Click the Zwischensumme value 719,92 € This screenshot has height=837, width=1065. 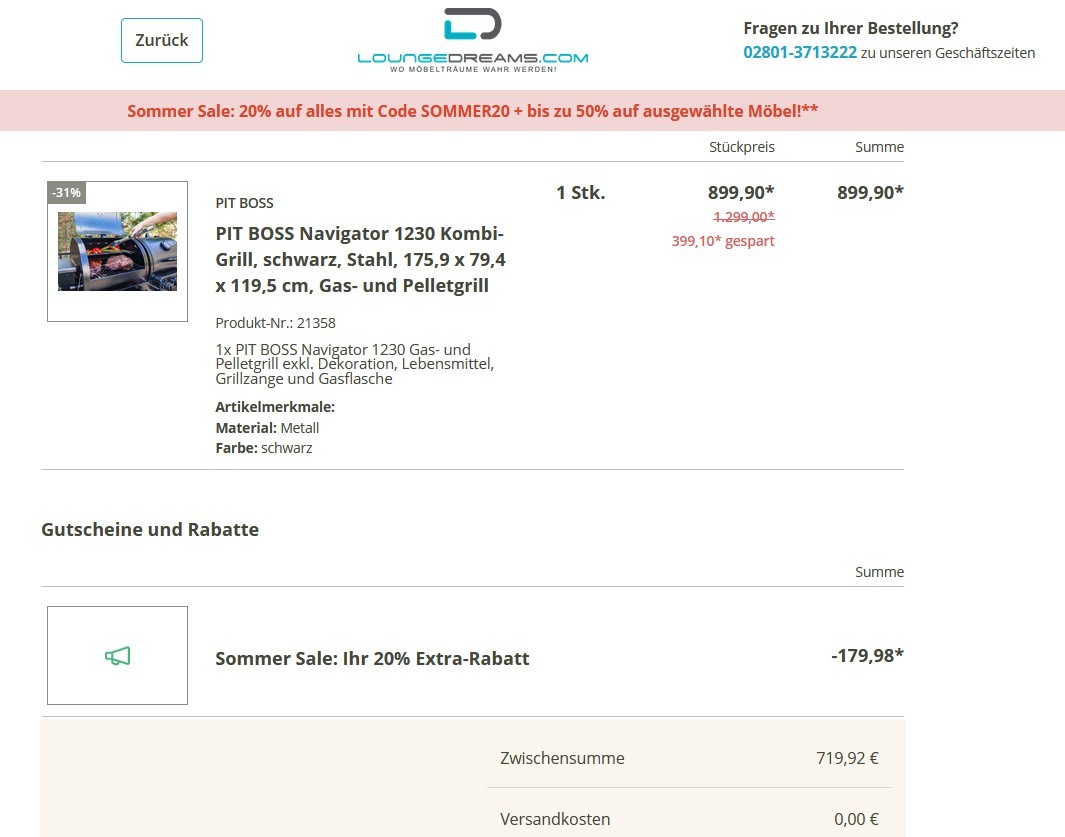[848, 758]
